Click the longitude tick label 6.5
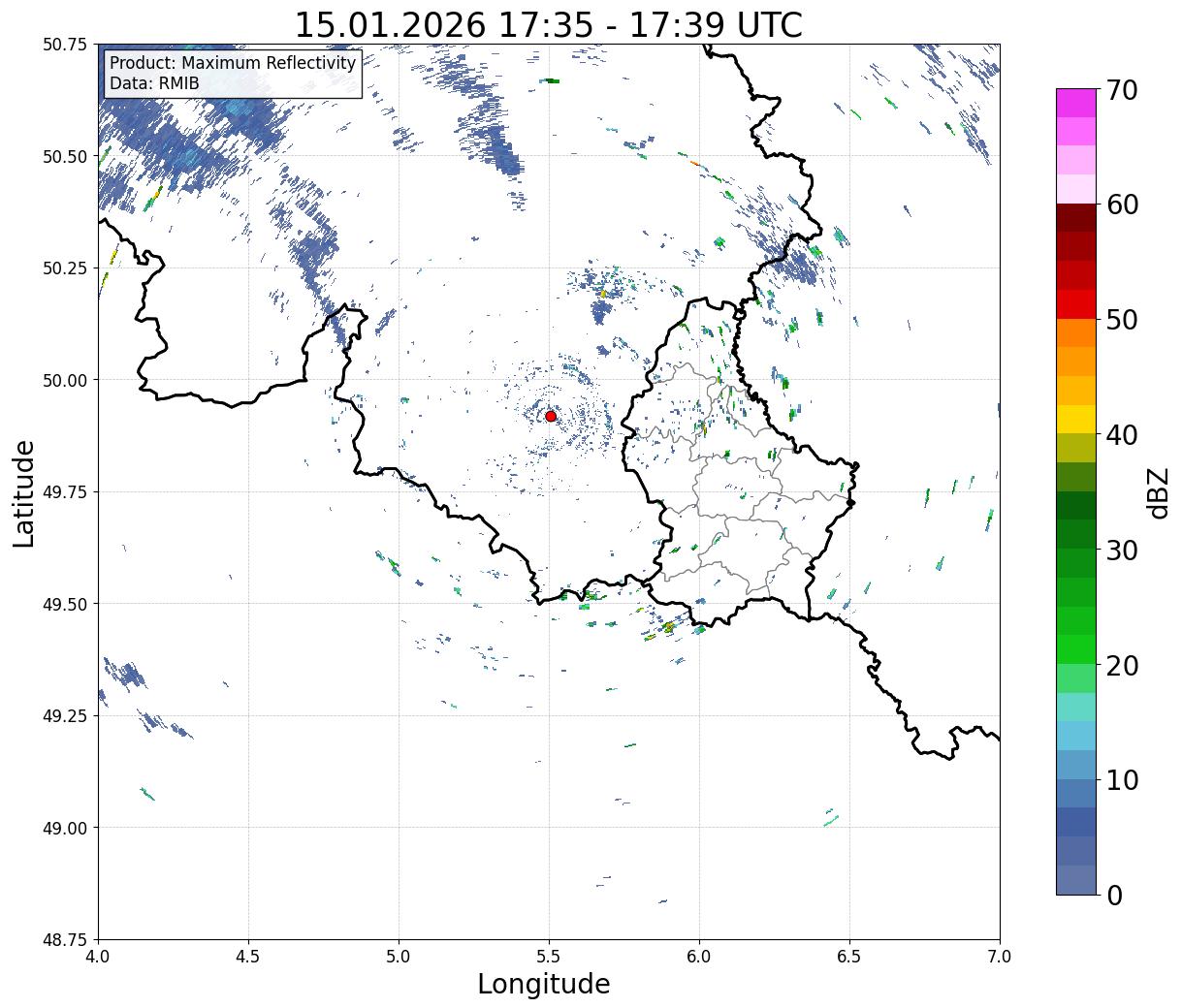 849,957
